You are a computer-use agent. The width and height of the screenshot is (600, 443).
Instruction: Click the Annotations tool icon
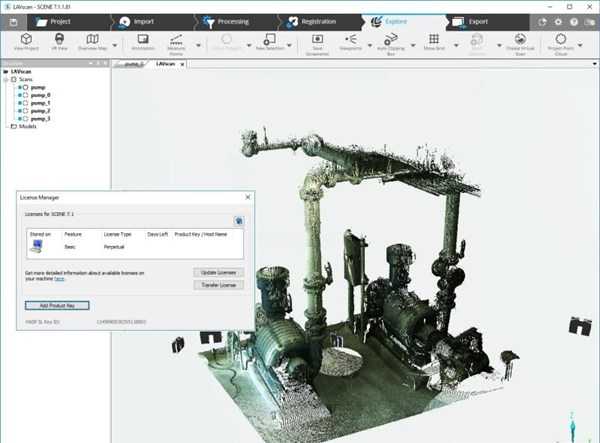pyautogui.click(x=142, y=41)
